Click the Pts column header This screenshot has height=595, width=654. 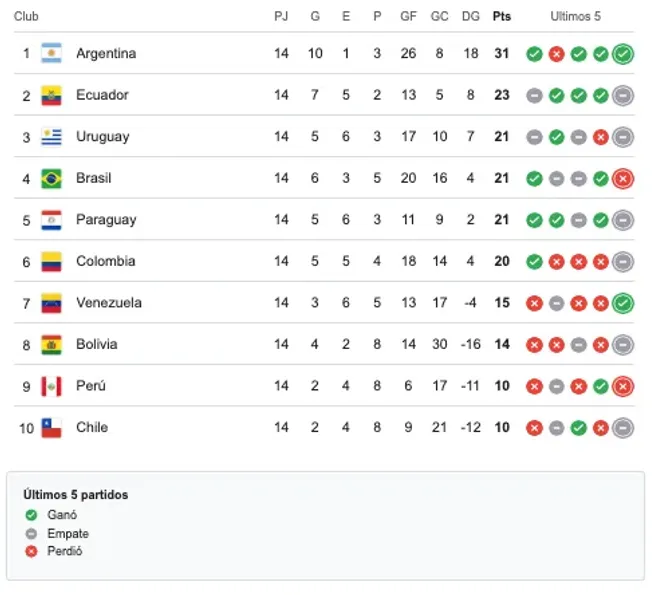pyautogui.click(x=502, y=17)
